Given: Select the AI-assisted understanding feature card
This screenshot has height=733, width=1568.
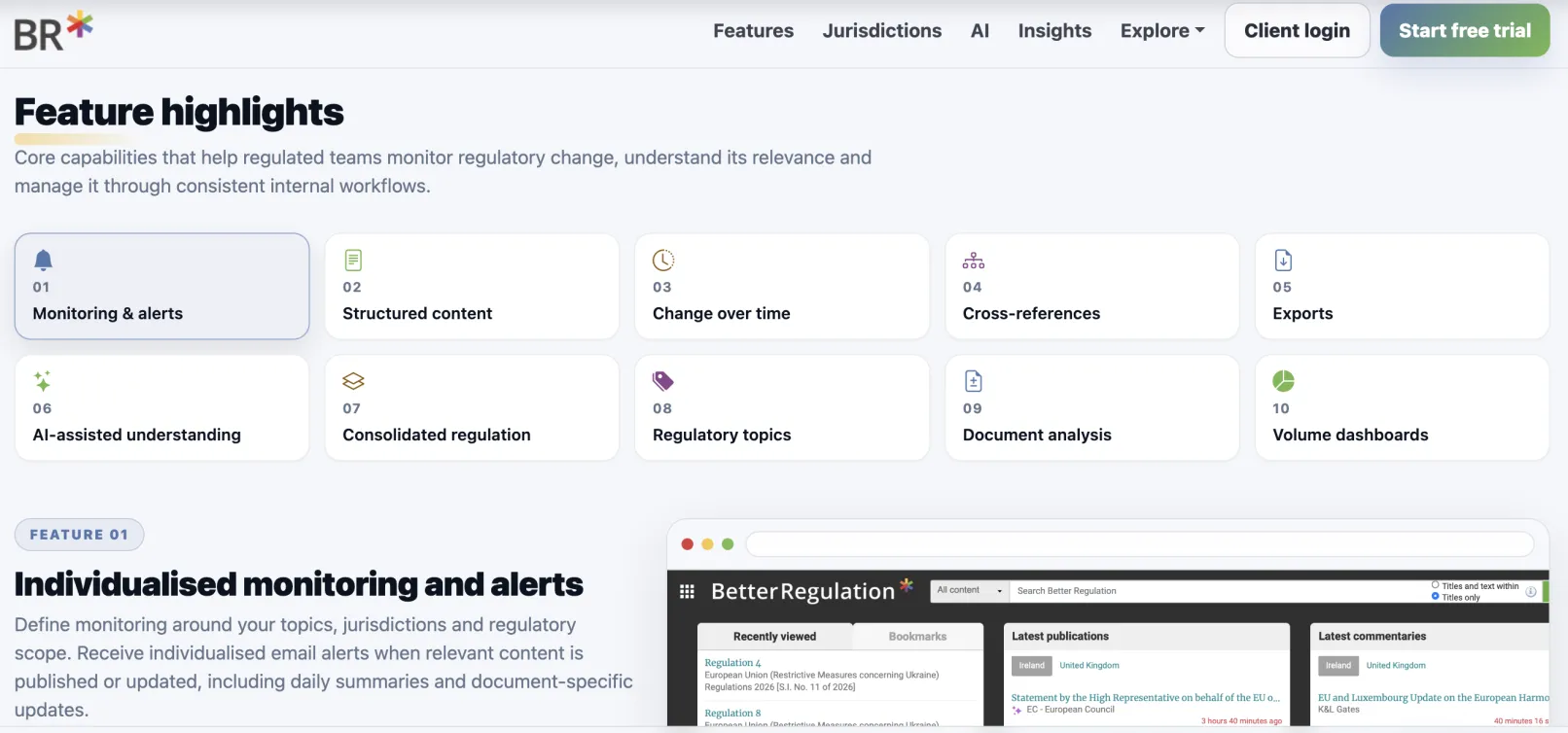Looking at the screenshot, I should [x=161, y=407].
